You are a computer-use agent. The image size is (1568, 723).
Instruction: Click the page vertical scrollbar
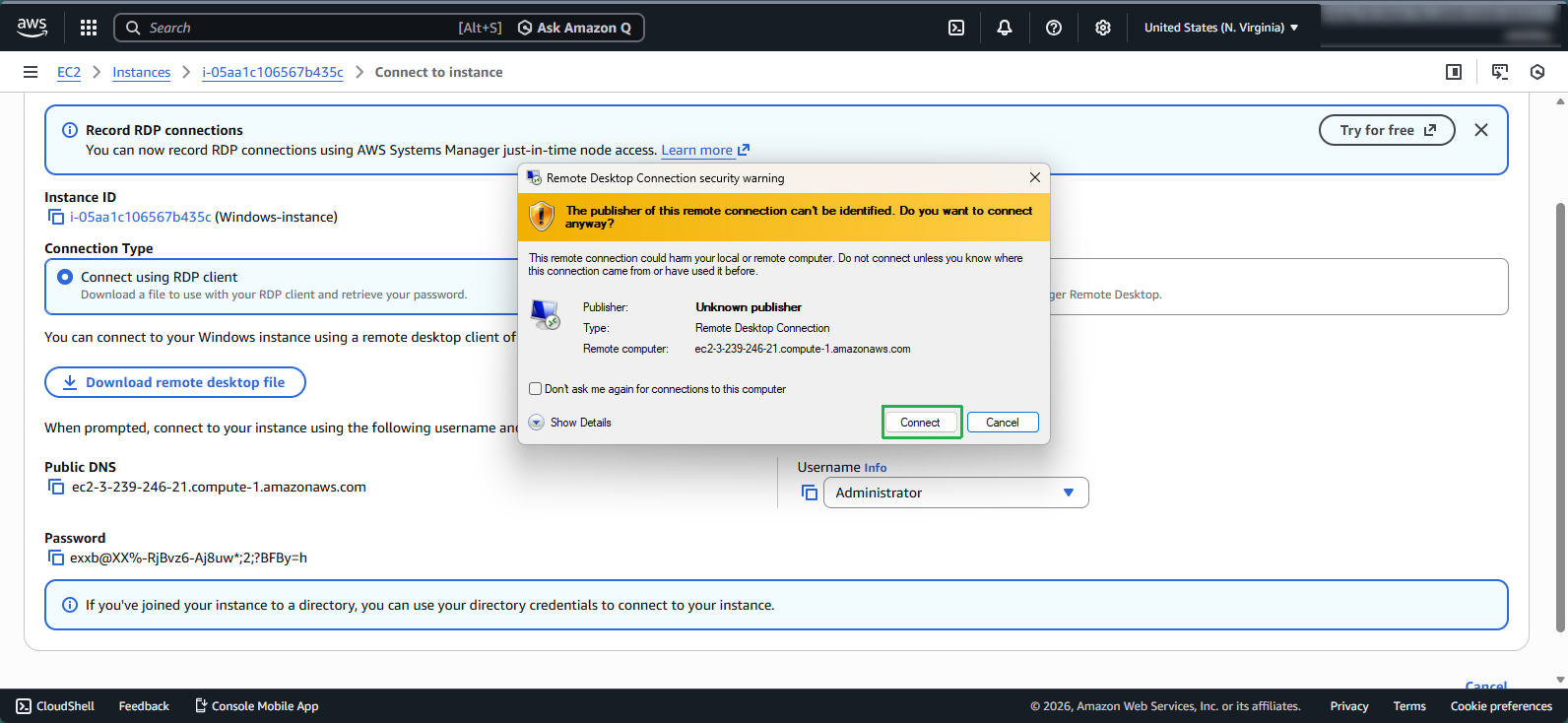1560,417
